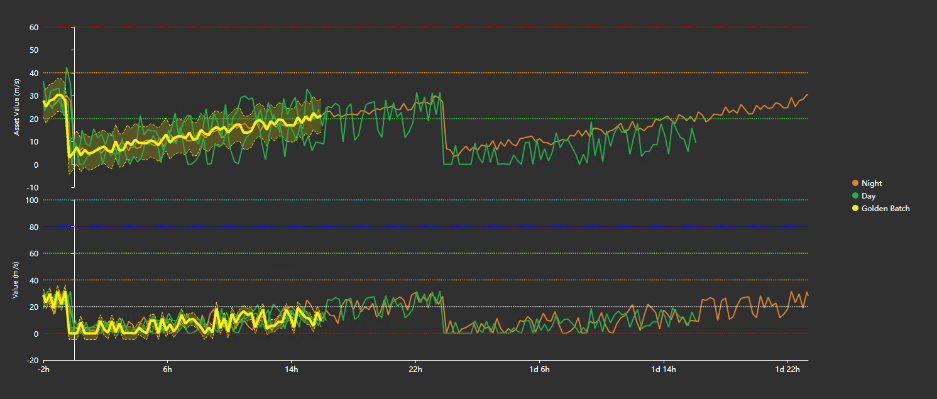Click the '1d 22h' time axis label
This screenshot has width=937, height=399.
click(x=787, y=370)
